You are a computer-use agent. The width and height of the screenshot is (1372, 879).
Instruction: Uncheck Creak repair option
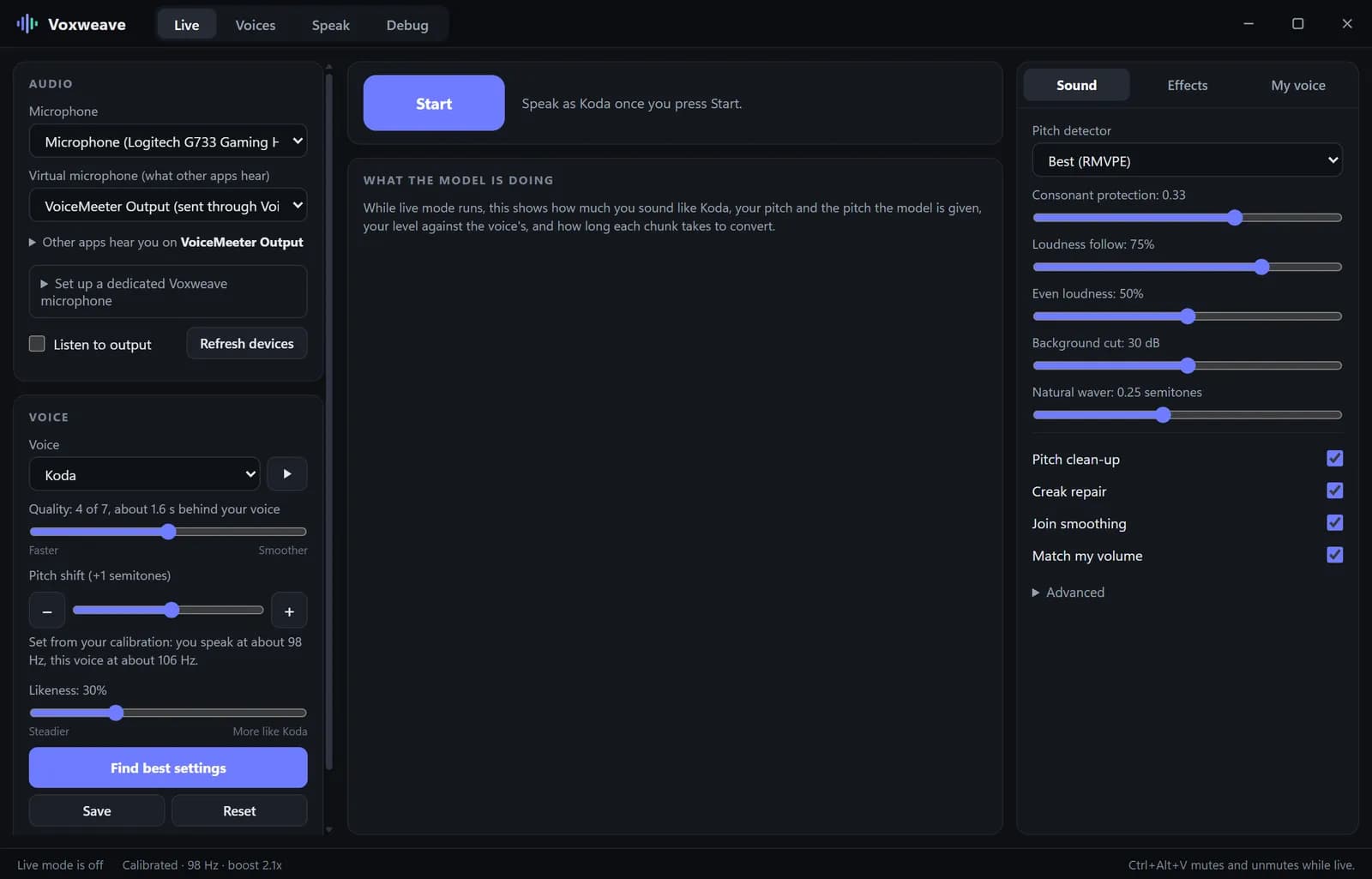coord(1334,491)
